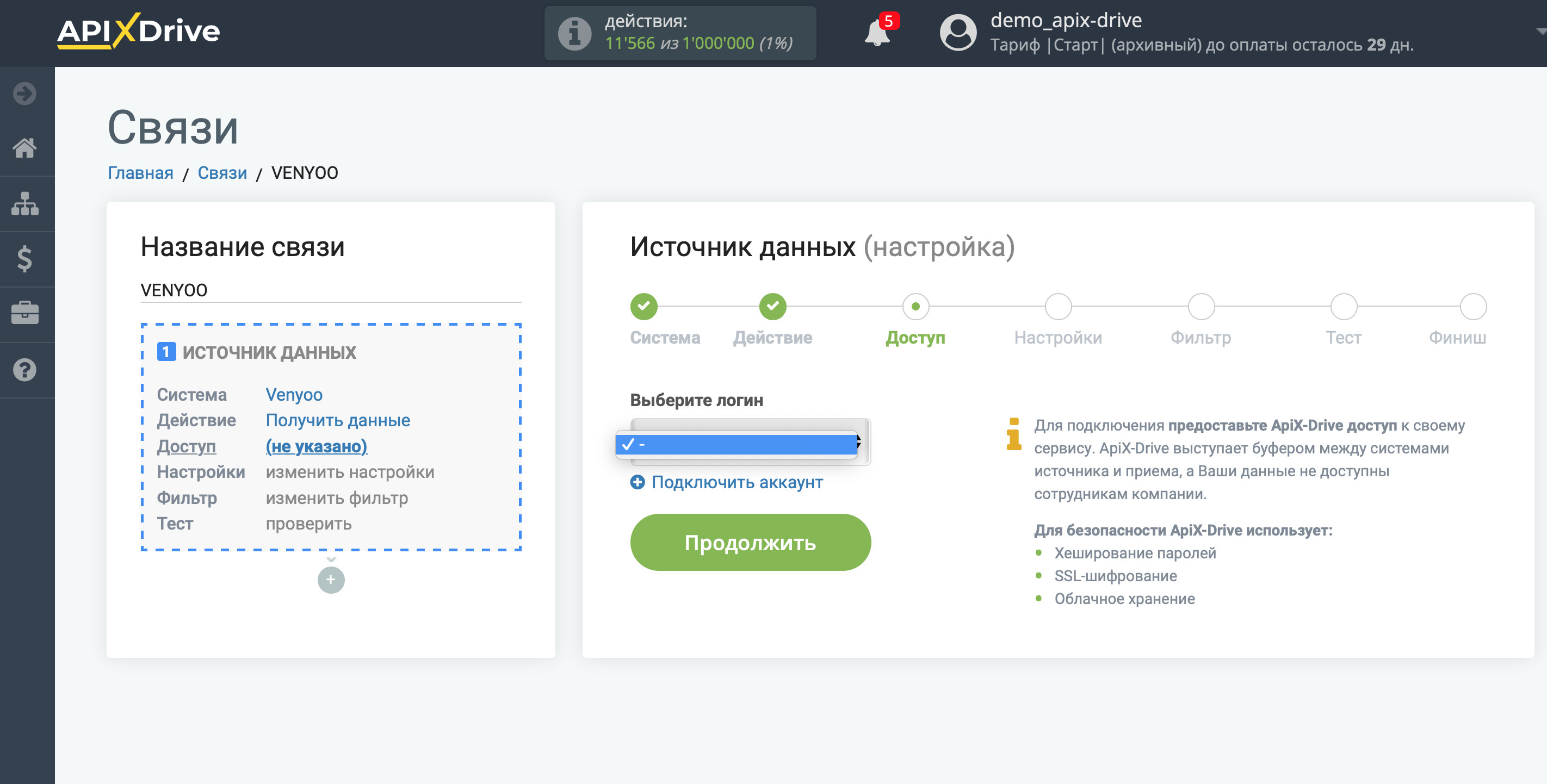Open Связи breadcrumb link
Screen dimensions: 1547x784
tap(222, 173)
